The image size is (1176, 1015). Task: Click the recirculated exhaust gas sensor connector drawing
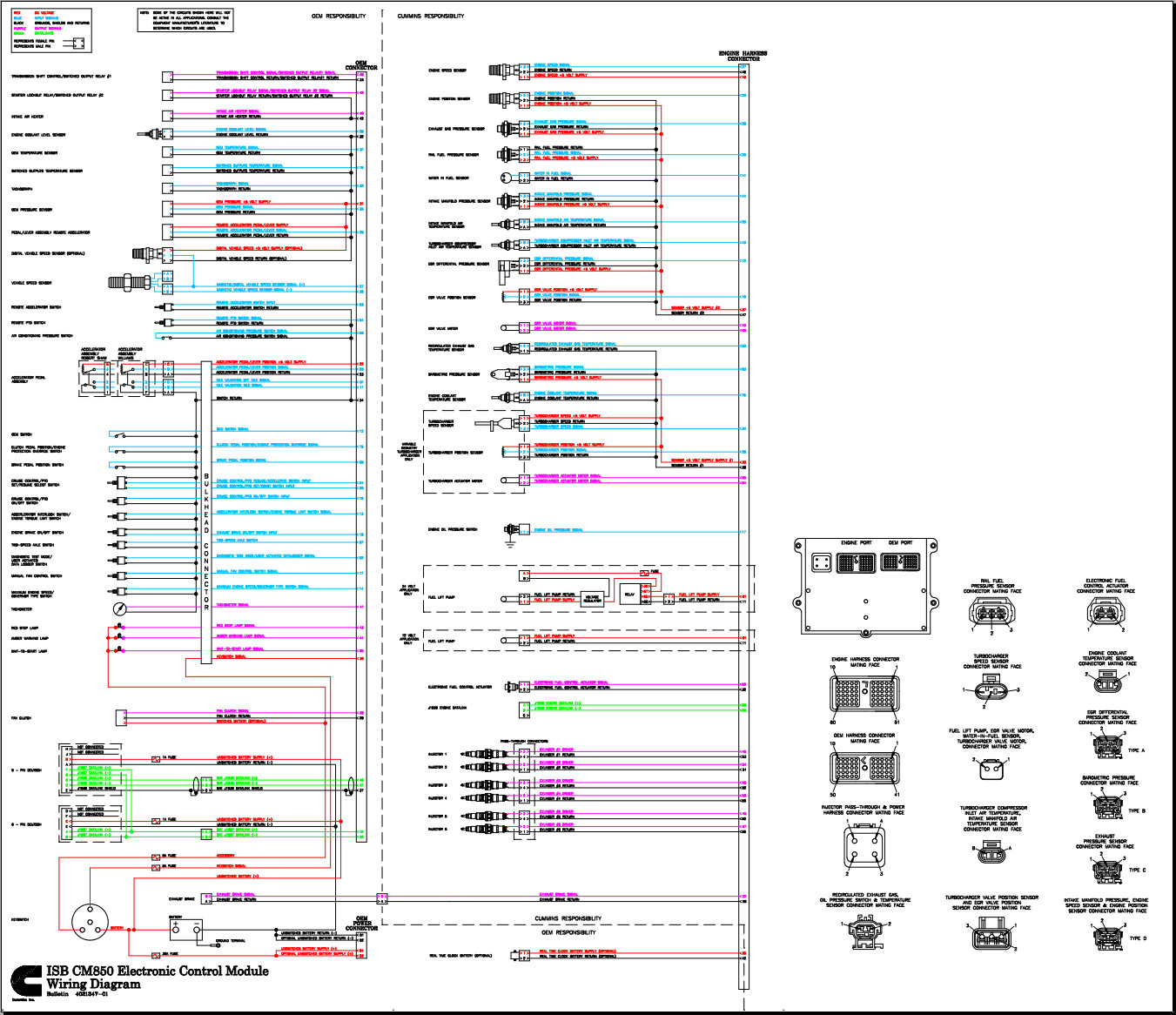click(x=864, y=933)
